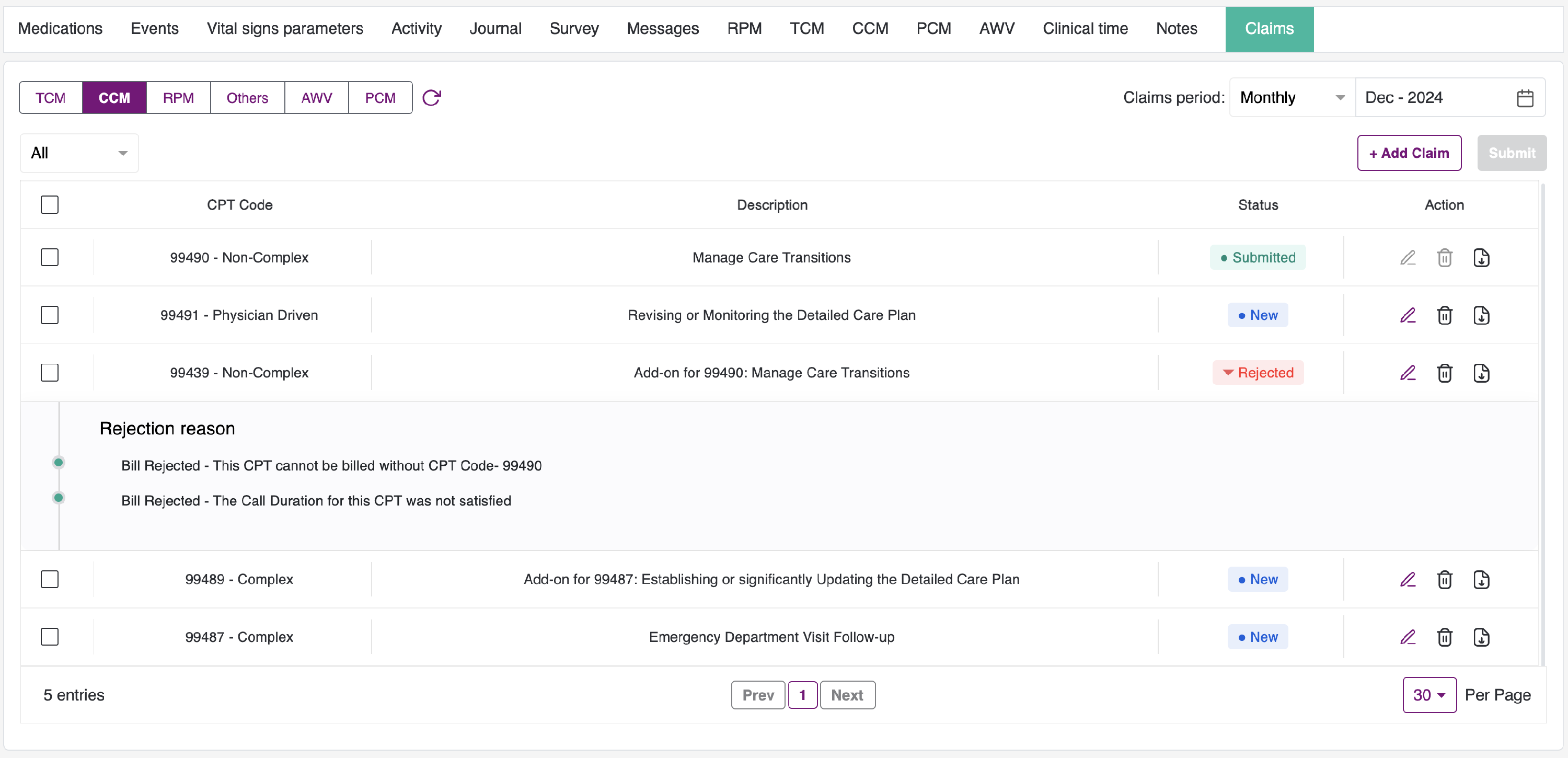
Task: Open the Monthly claims period dropdown
Action: click(x=1292, y=97)
